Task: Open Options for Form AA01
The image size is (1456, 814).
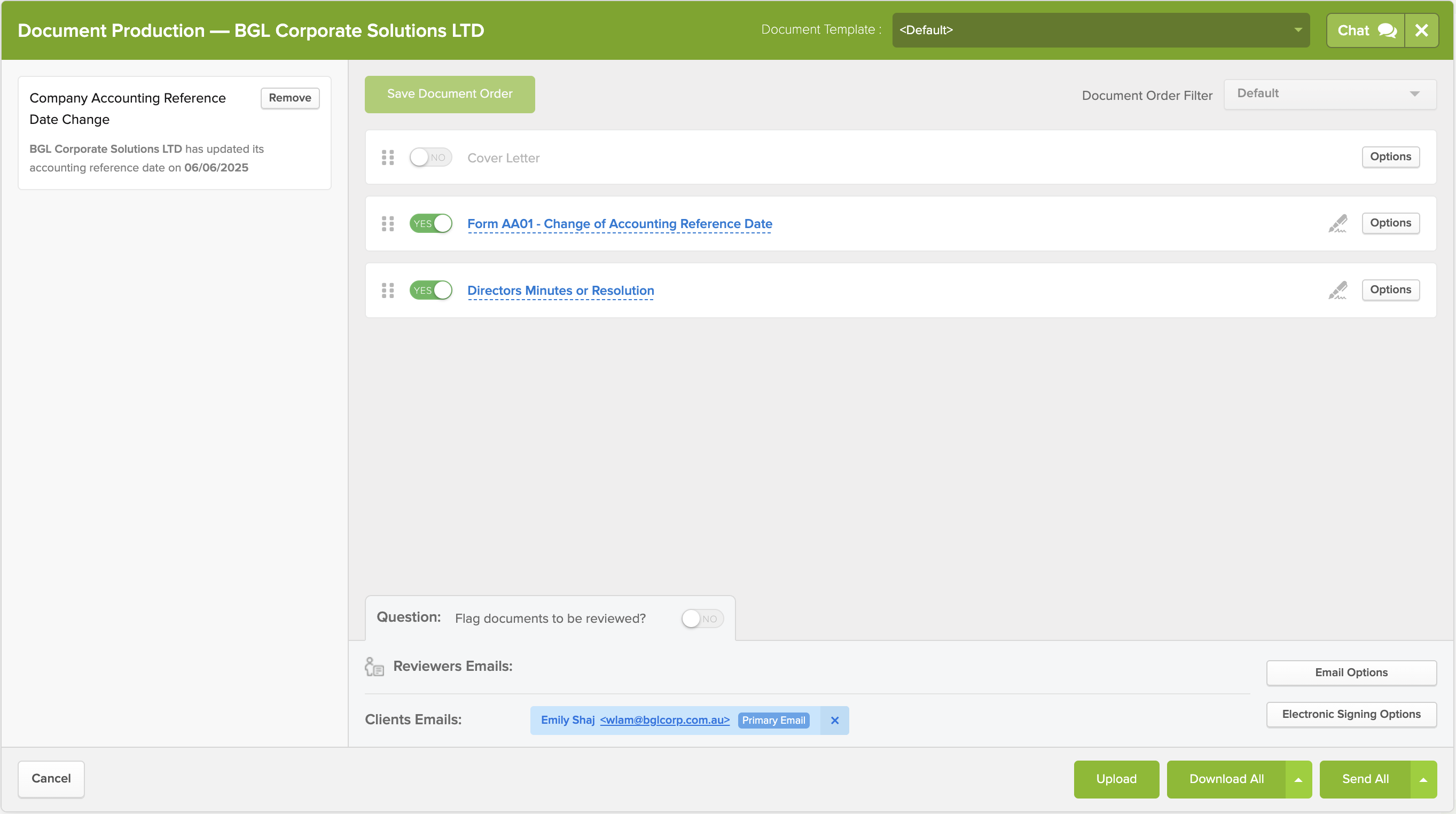Action: [x=1390, y=223]
